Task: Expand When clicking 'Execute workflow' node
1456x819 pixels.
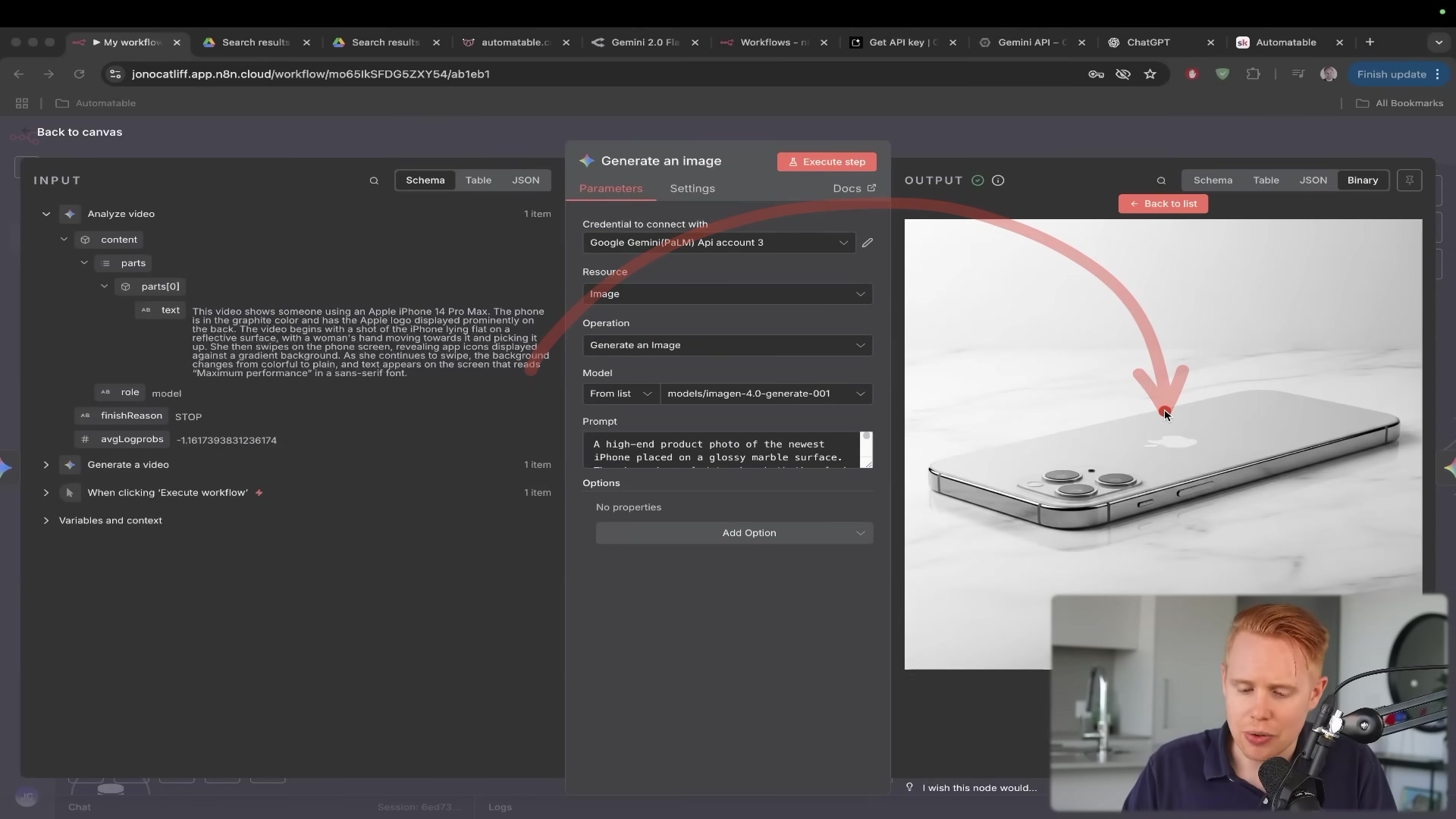Action: tap(46, 493)
